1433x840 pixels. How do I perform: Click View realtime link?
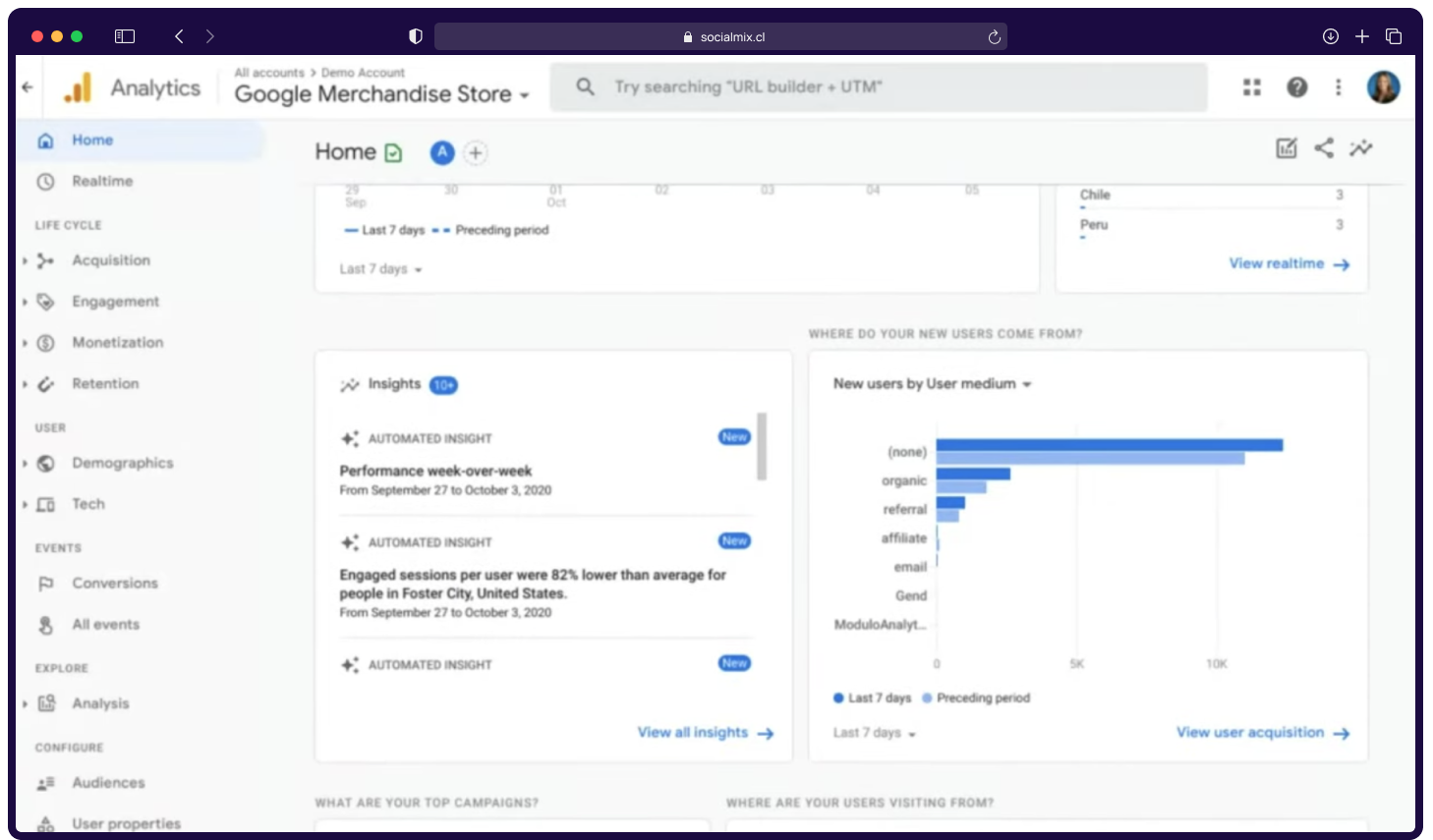point(1289,264)
